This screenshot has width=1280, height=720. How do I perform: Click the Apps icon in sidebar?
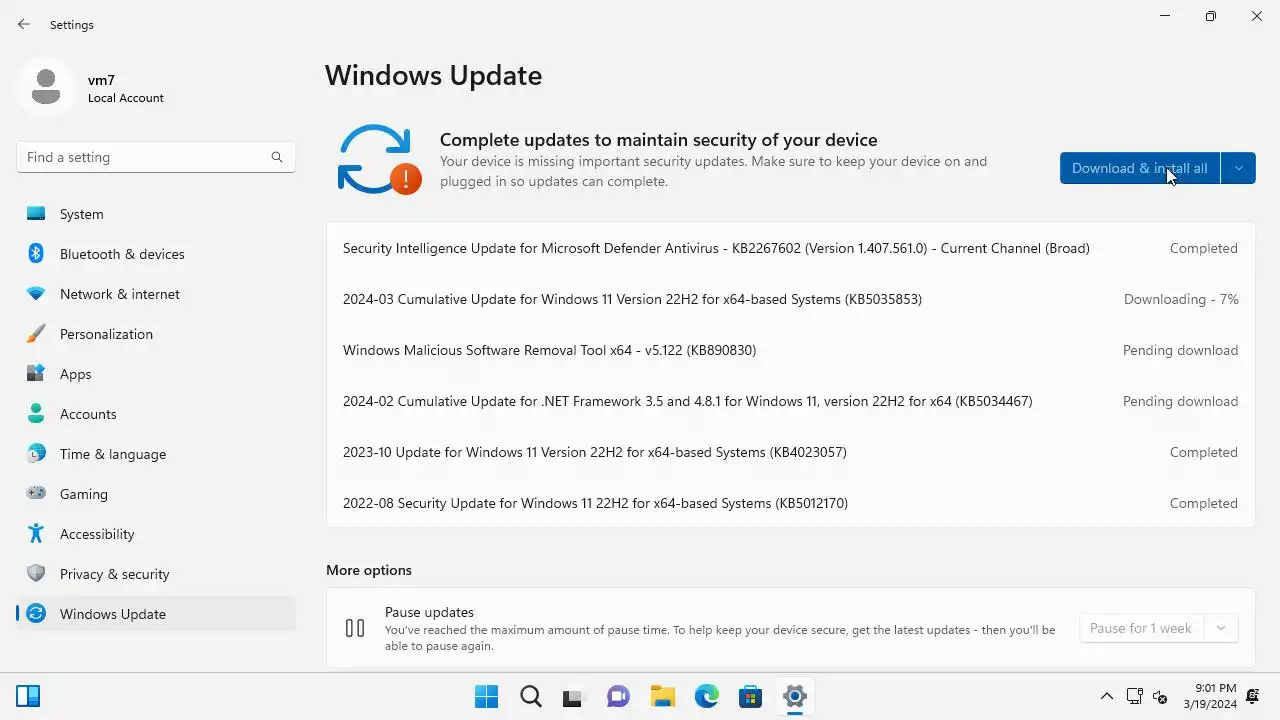(x=36, y=374)
